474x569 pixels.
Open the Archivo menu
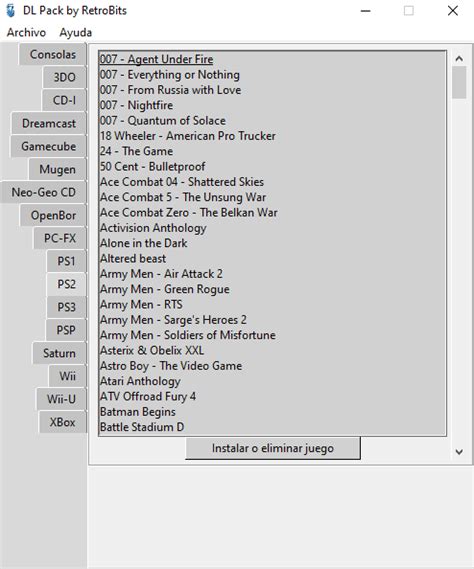tap(26, 32)
